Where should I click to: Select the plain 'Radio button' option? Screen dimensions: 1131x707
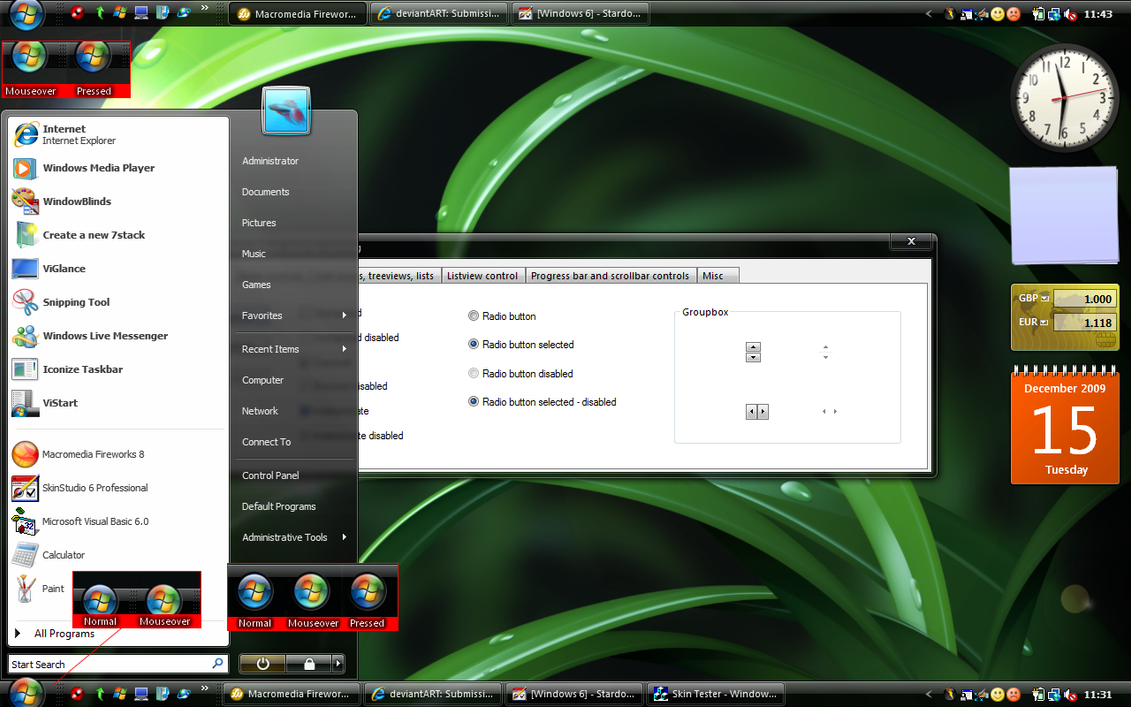(x=502, y=316)
